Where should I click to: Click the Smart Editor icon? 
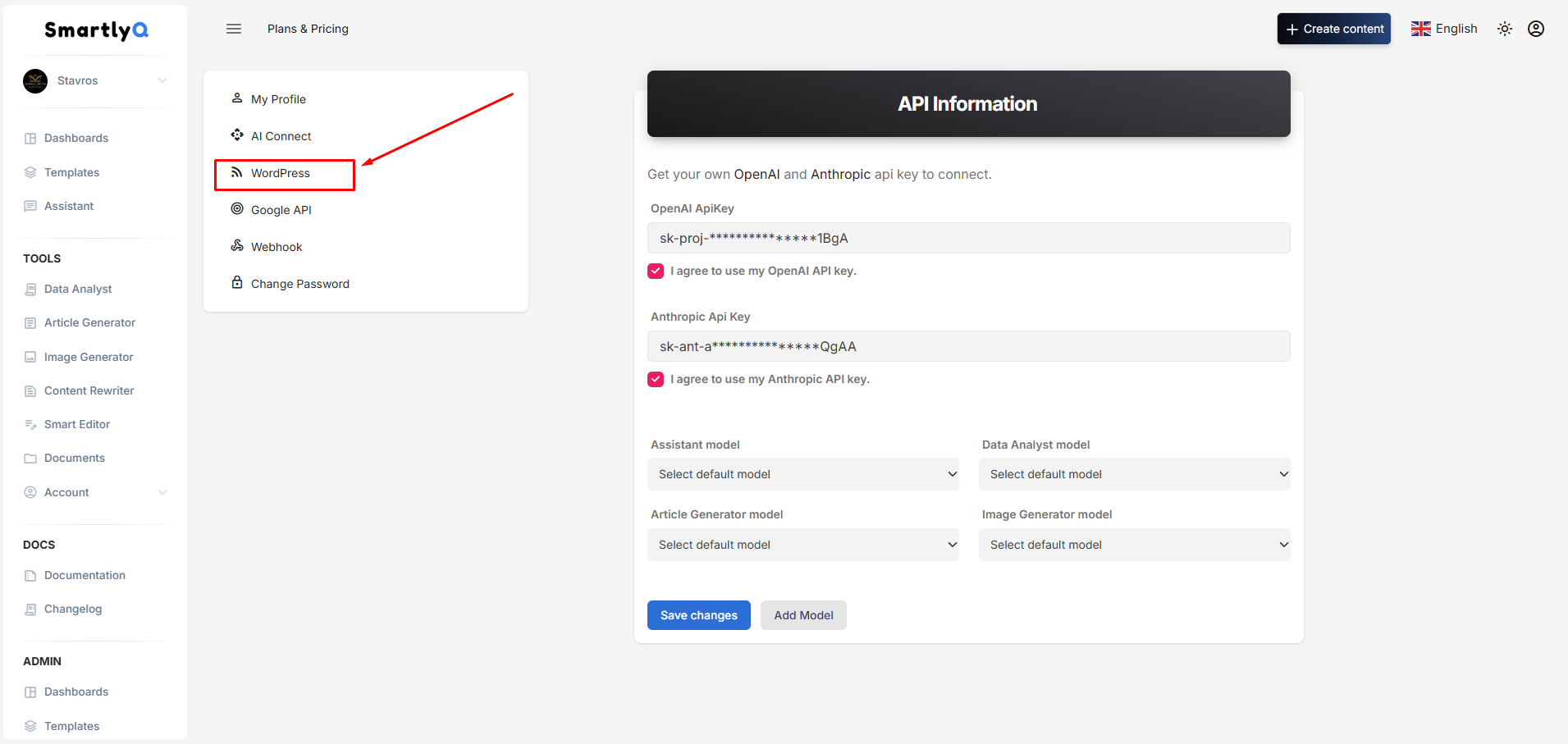coord(30,424)
